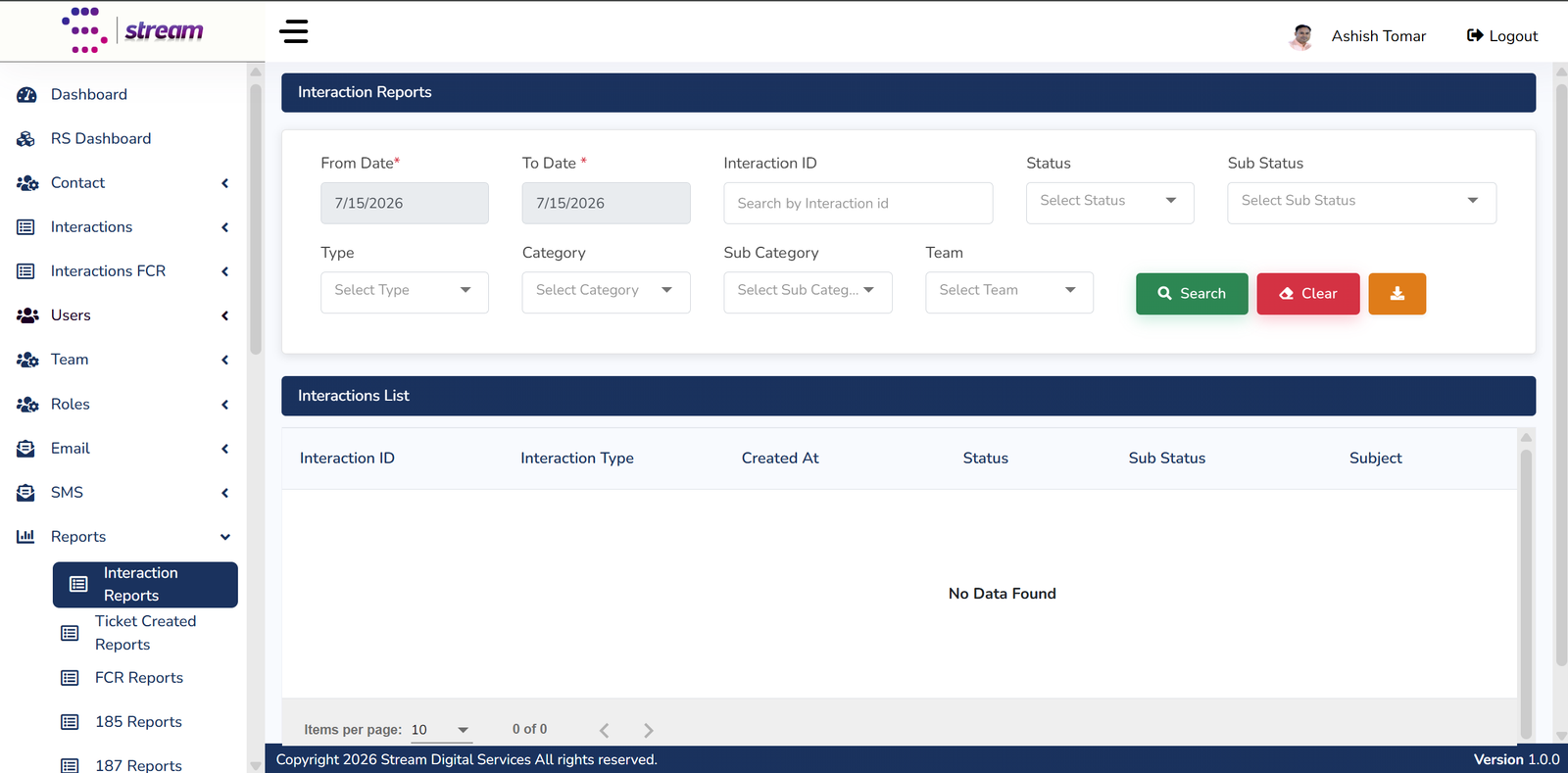Click the Email envelope icon in sidebar

pos(26,449)
